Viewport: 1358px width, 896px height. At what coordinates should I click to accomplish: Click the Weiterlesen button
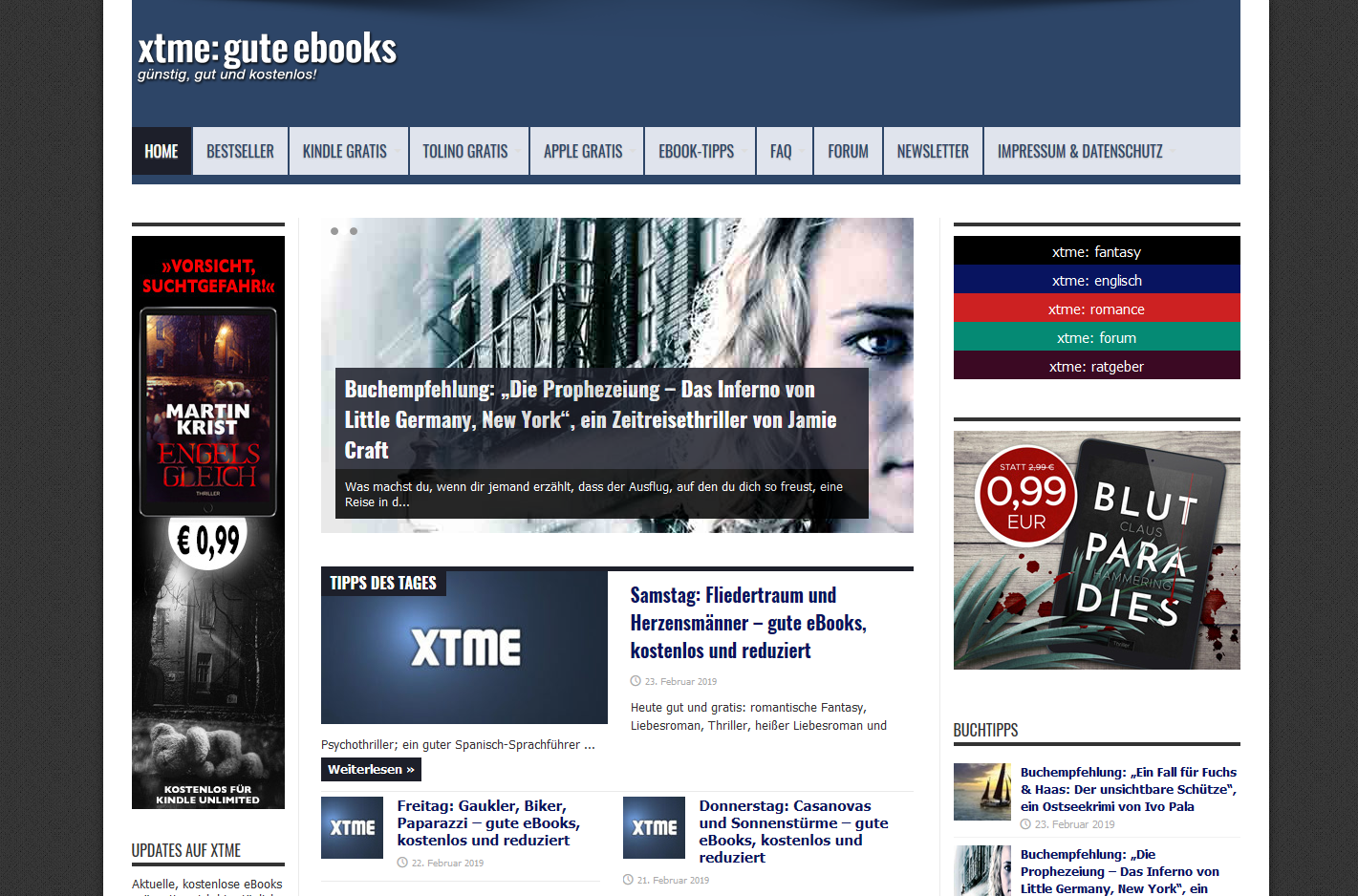pyautogui.click(x=371, y=769)
